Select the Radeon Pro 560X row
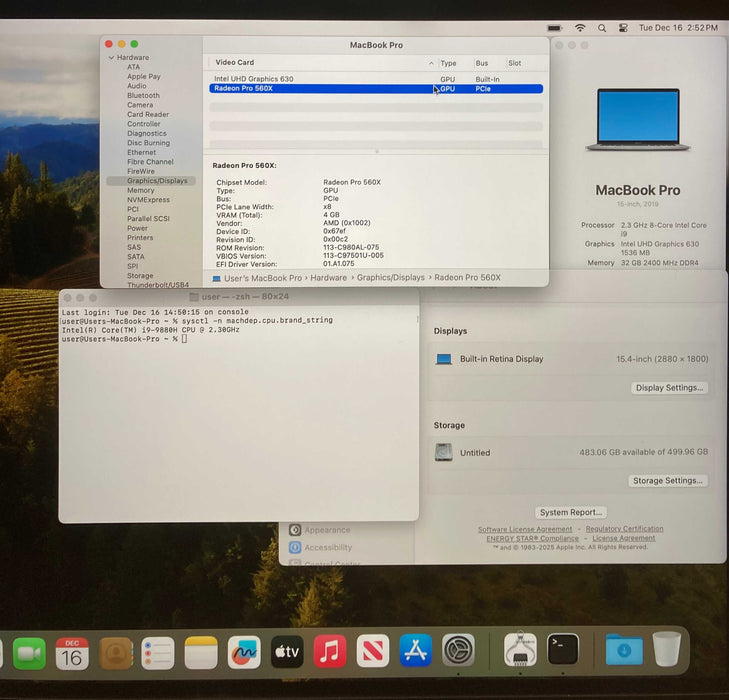 (376, 88)
